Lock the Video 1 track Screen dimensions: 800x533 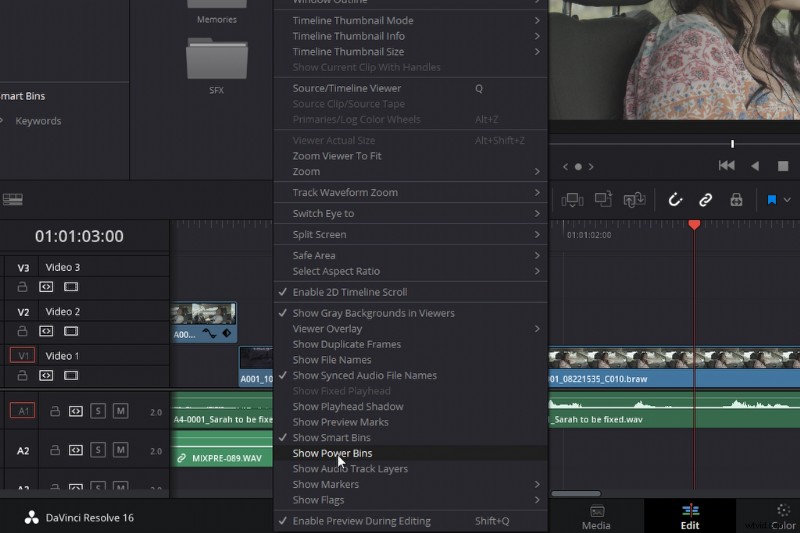tap(22, 375)
